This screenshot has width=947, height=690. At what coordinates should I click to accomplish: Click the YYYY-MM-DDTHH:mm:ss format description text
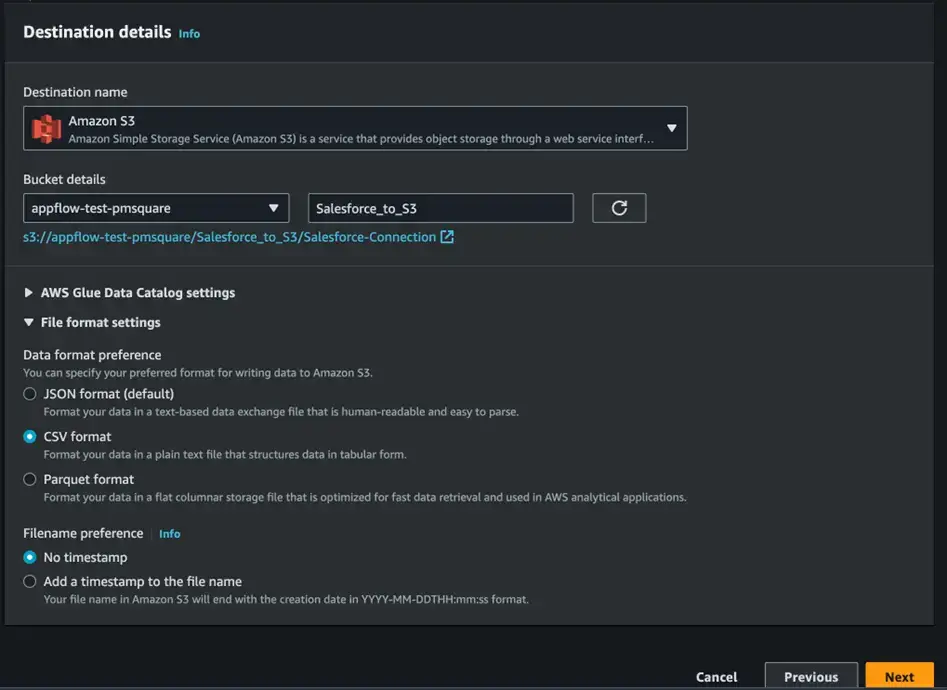pyautogui.click(x=286, y=599)
